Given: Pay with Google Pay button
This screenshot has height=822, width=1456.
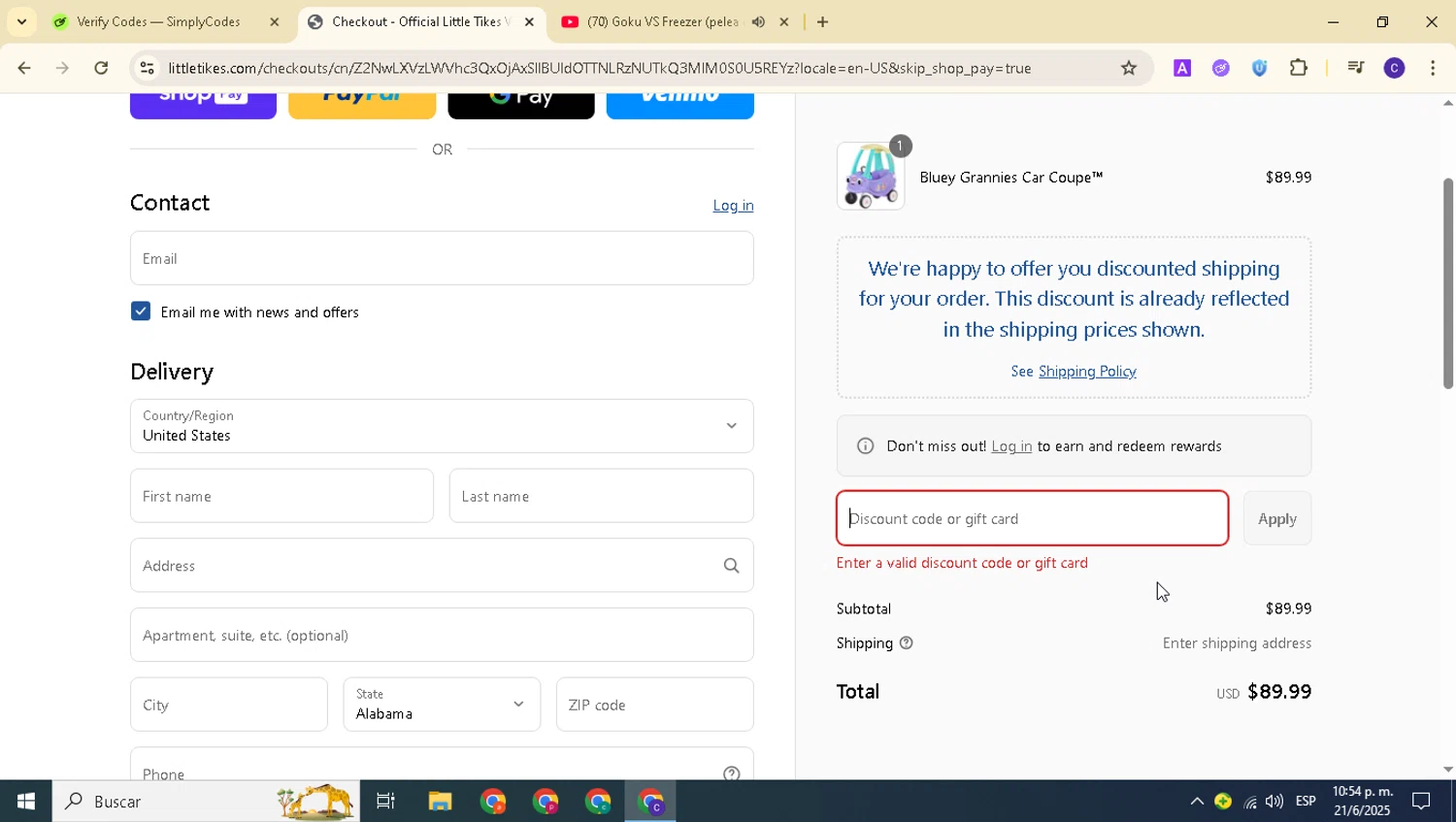Looking at the screenshot, I should click(x=521, y=106).
